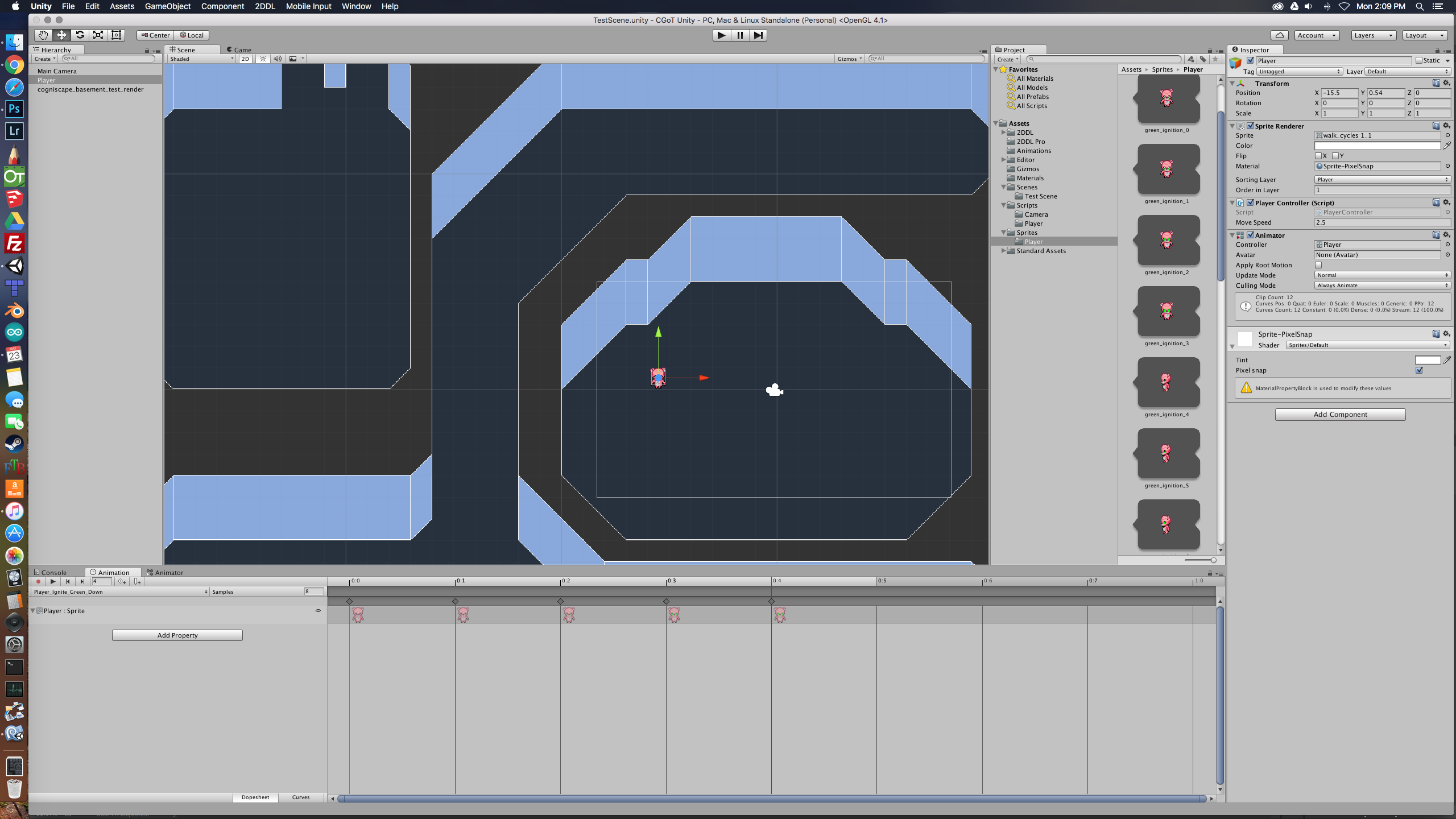Enable Flip X checkbox
The image size is (1456, 819).
[x=1318, y=156]
